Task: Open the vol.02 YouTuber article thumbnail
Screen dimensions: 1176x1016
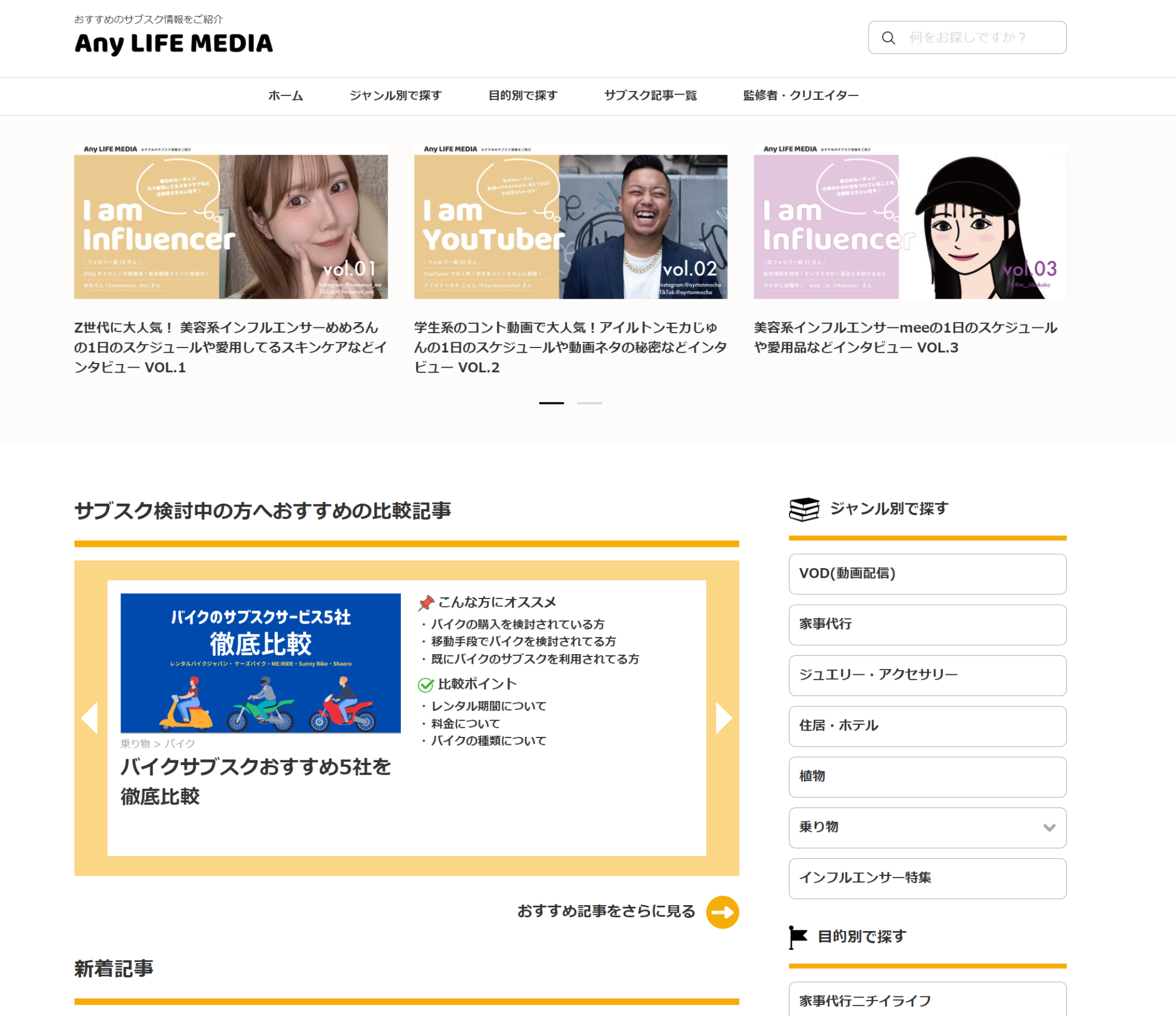Action: pos(570,221)
